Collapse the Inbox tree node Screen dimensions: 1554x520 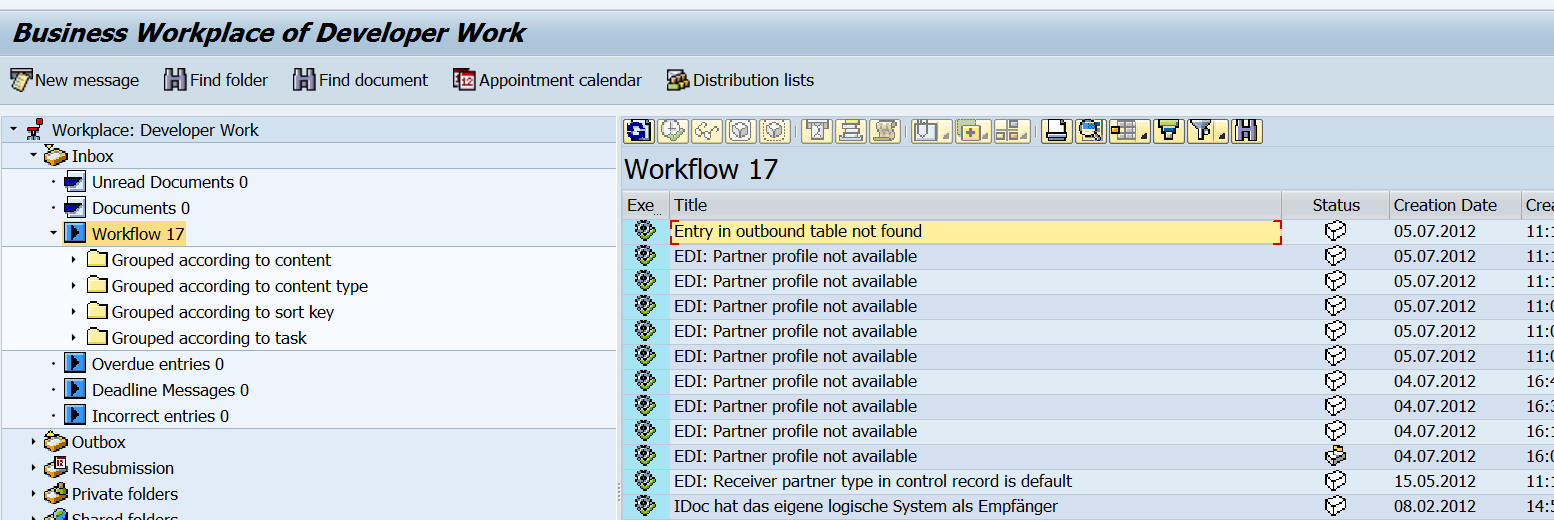[34, 156]
